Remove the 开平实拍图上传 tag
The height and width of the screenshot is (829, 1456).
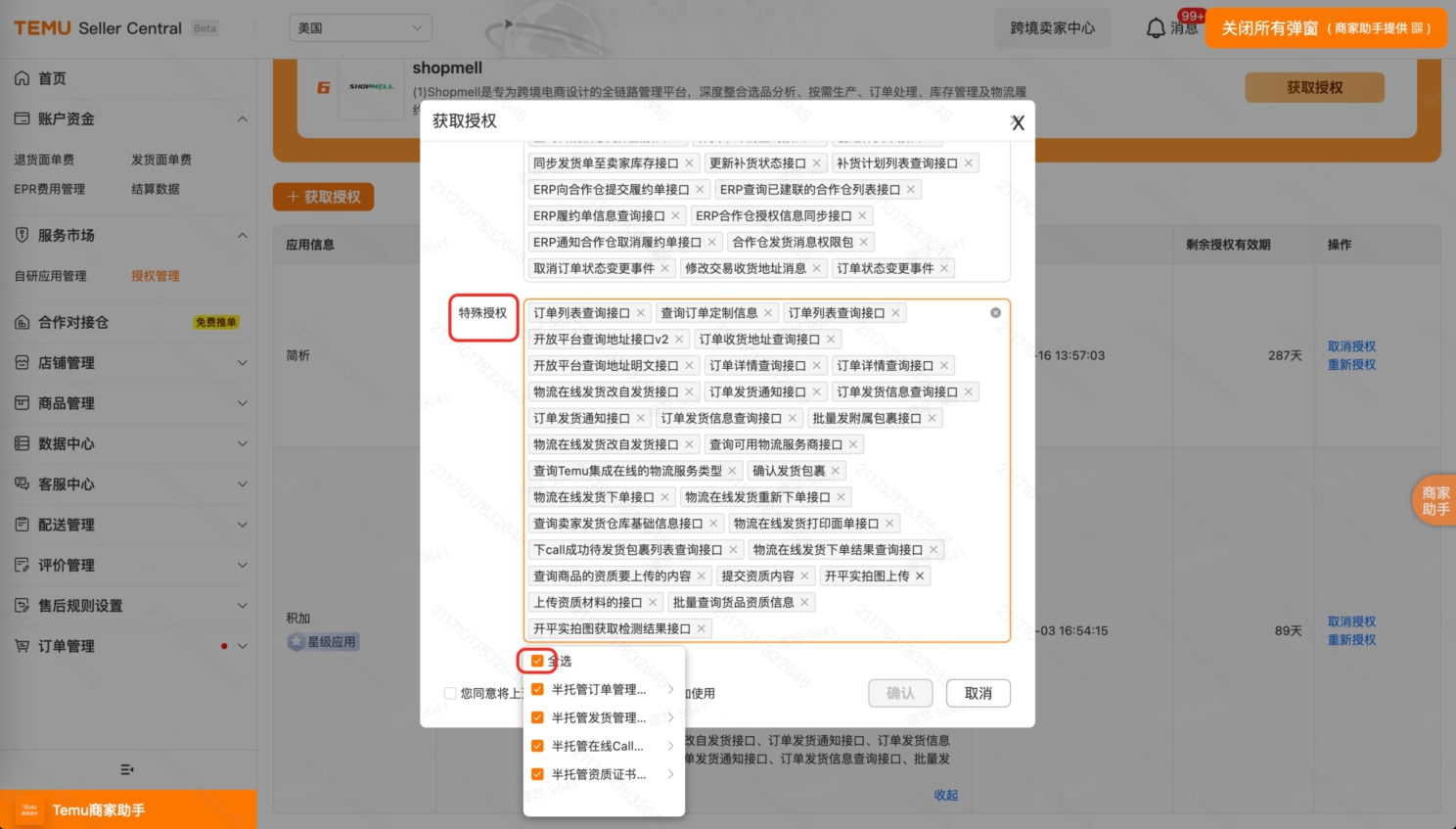point(920,576)
